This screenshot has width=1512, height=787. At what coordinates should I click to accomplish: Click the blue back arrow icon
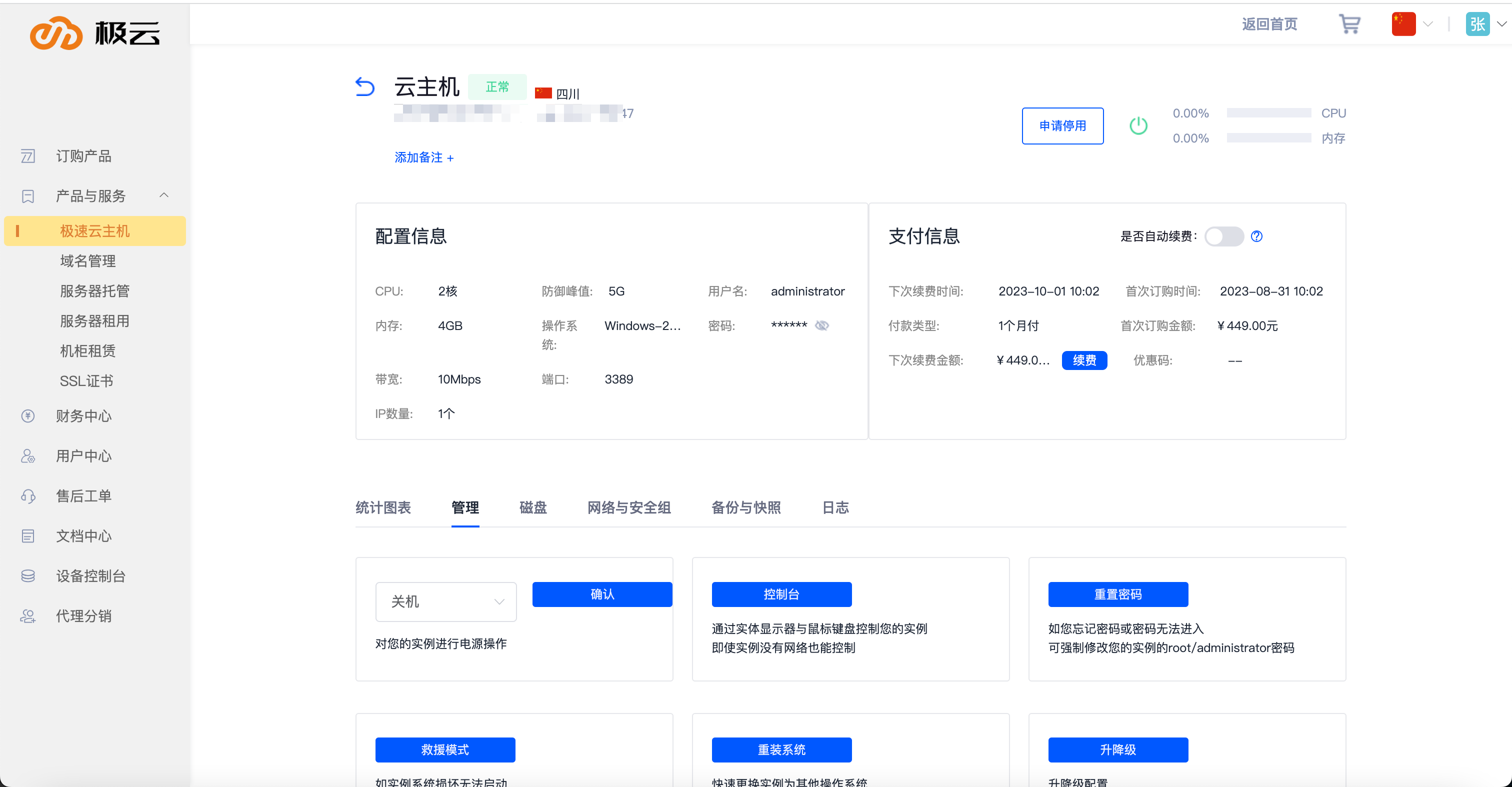(x=364, y=87)
